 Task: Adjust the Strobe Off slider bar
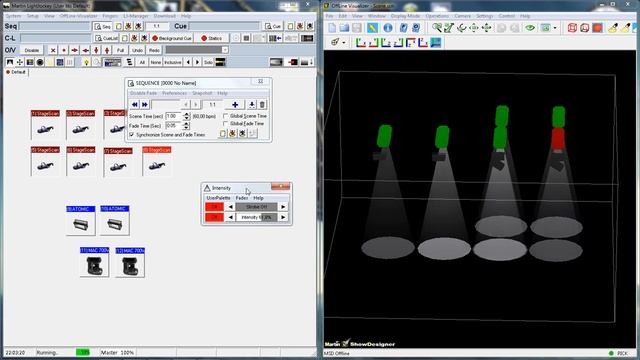click(x=256, y=207)
